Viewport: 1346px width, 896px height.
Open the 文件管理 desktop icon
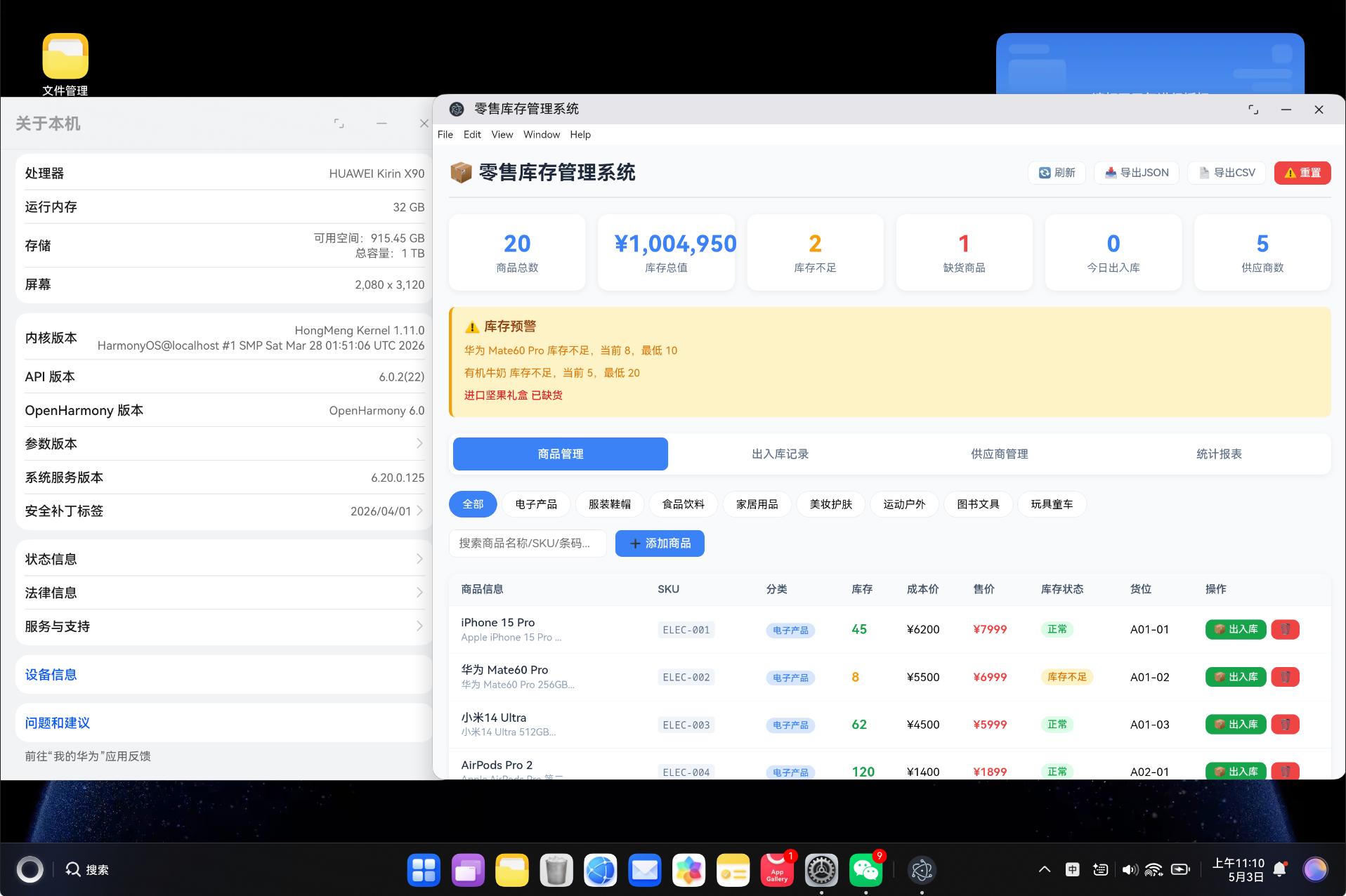[x=65, y=64]
